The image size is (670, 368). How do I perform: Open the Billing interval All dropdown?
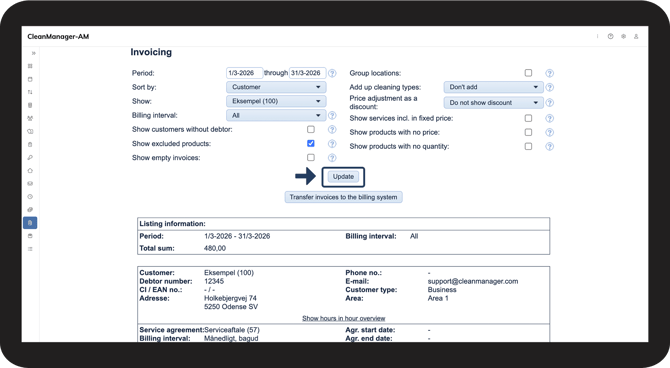276,115
